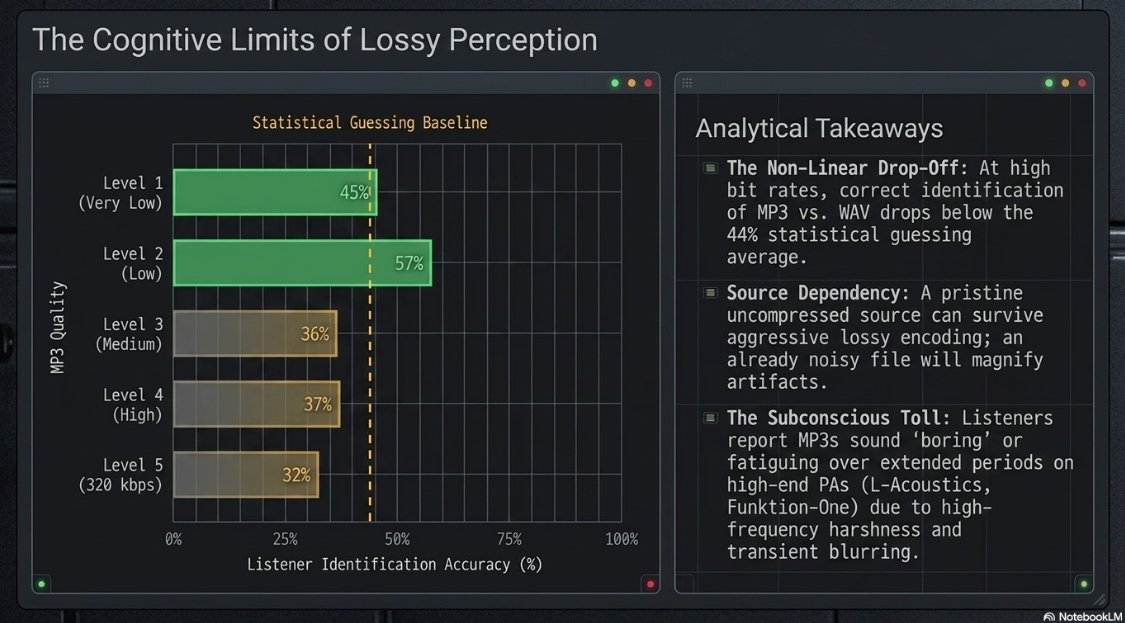This screenshot has height=623, width=1125.
Task: Click the Subconscious Toll bullet icon
Action: pos(710,418)
